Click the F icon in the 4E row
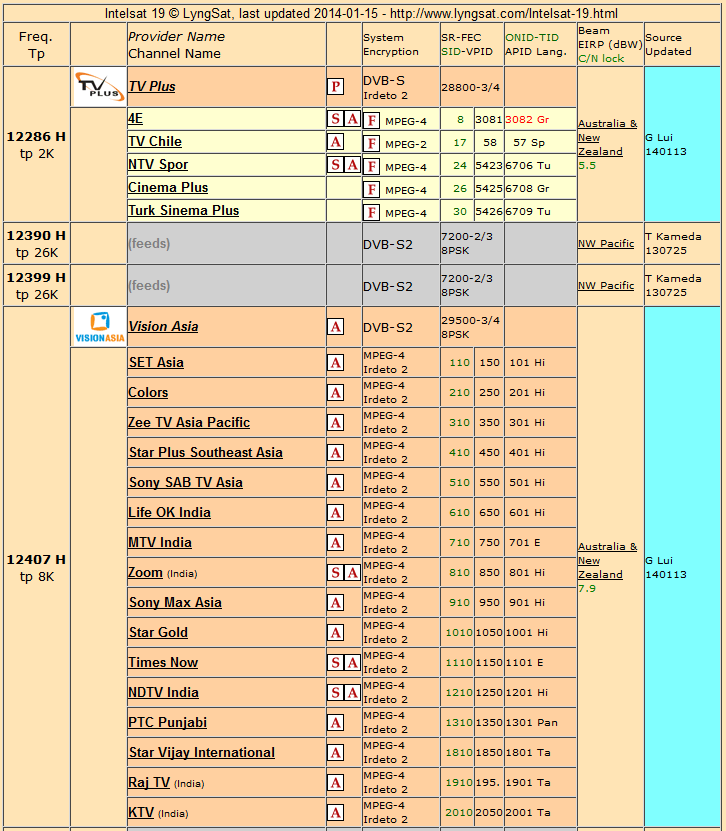This screenshot has height=831, width=726. [x=371, y=121]
